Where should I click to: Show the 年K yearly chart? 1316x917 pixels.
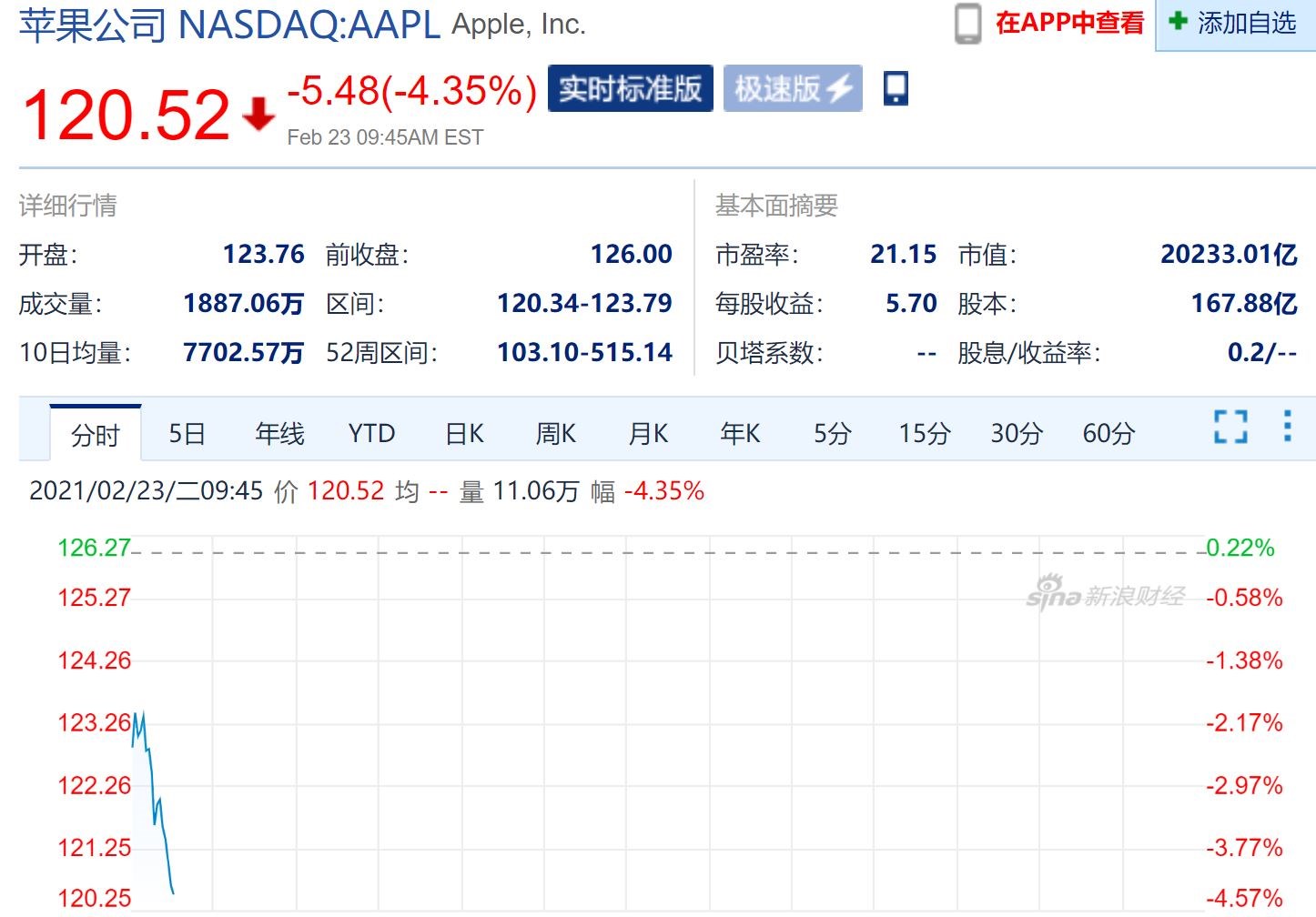coord(740,433)
